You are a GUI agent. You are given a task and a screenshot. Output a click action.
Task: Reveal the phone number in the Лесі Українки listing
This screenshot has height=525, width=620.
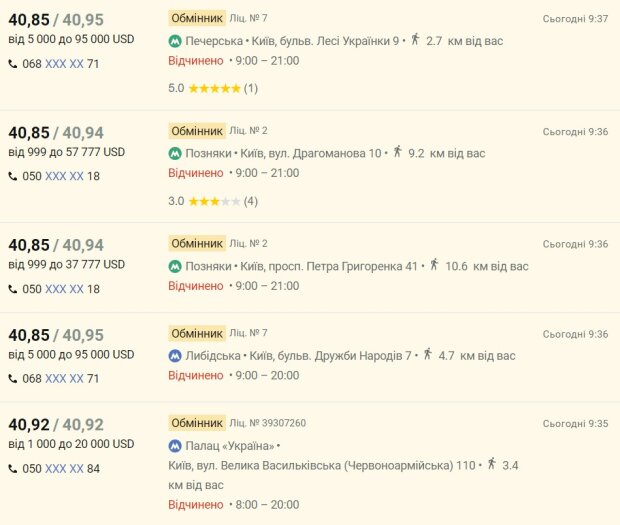tap(64, 64)
